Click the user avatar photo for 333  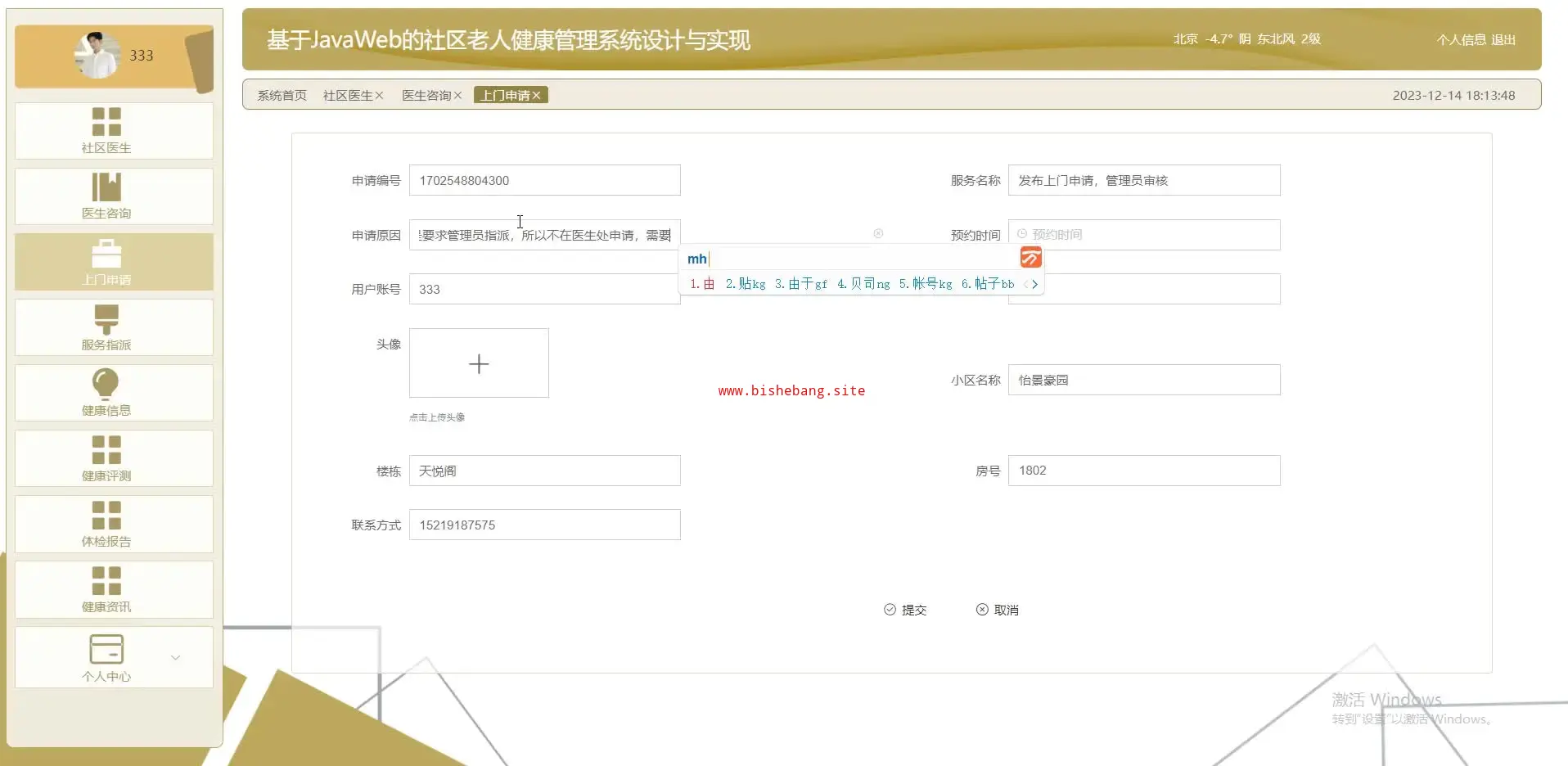tap(97, 56)
